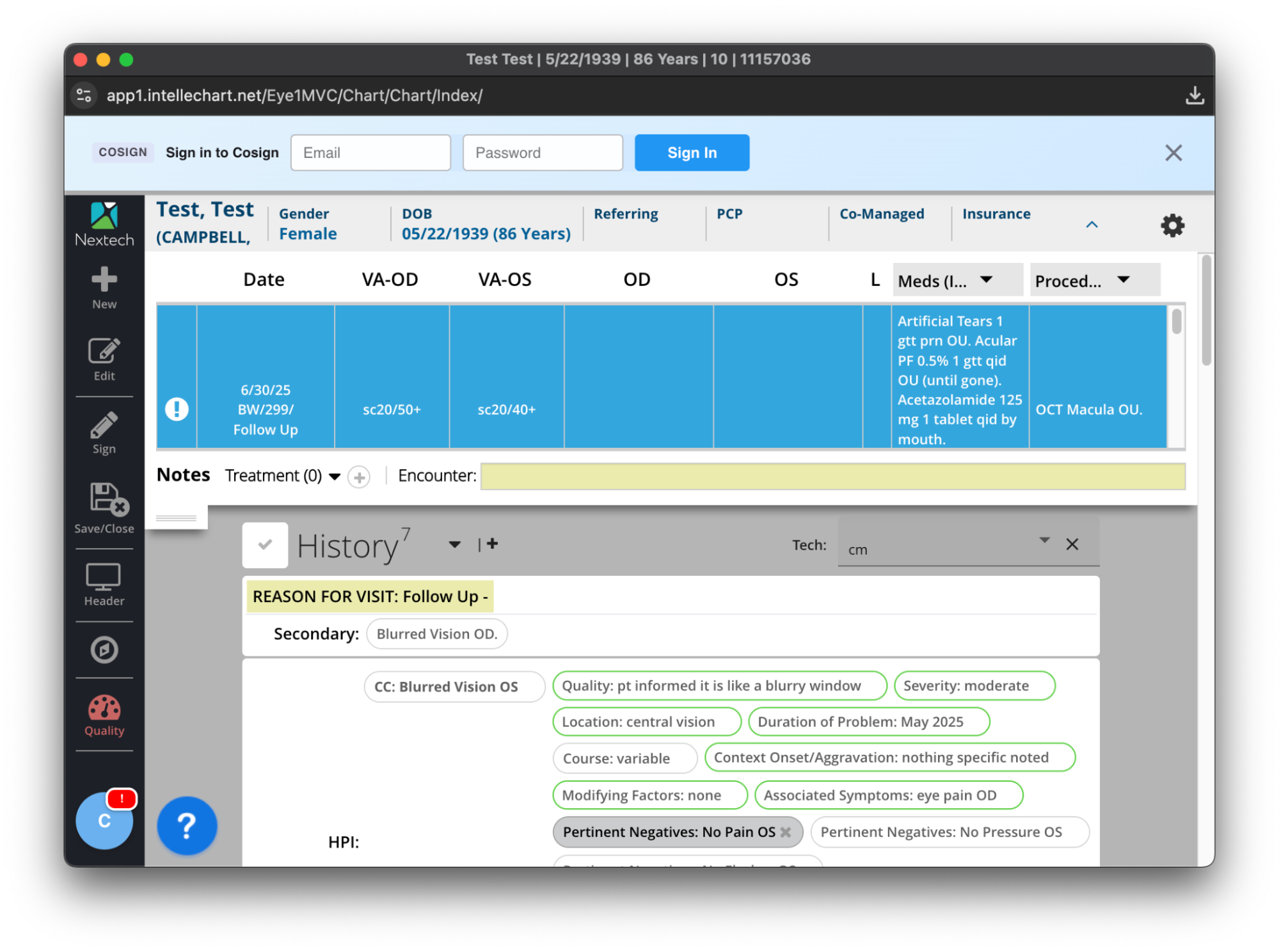Click the blue Sign In button
The height and width of the screenshot is (952, 1279).
pyautogui.click(x=691, y=153)
